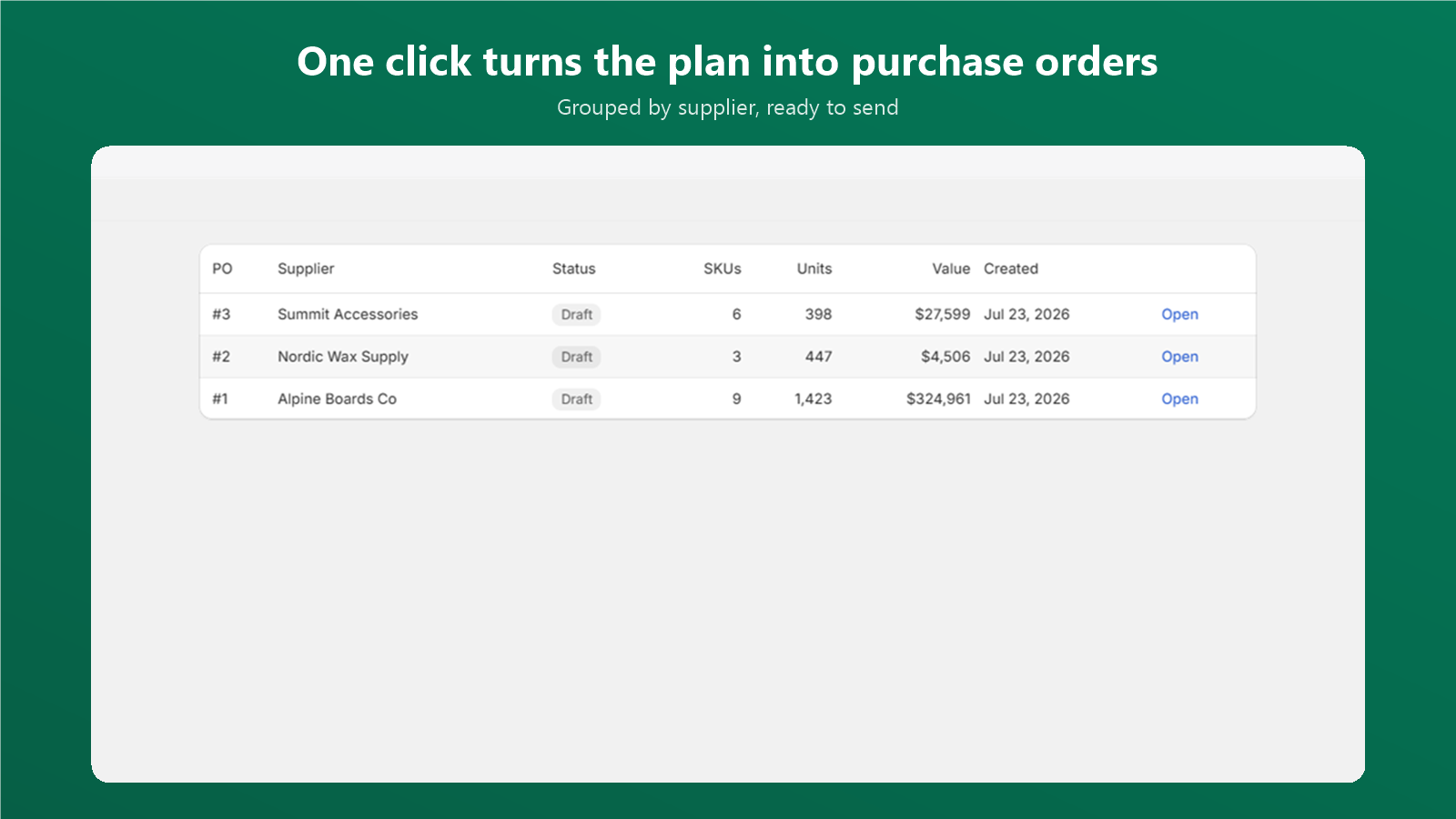Select PO number #3 cell
1456x819 pixels.
pos(221,314)
